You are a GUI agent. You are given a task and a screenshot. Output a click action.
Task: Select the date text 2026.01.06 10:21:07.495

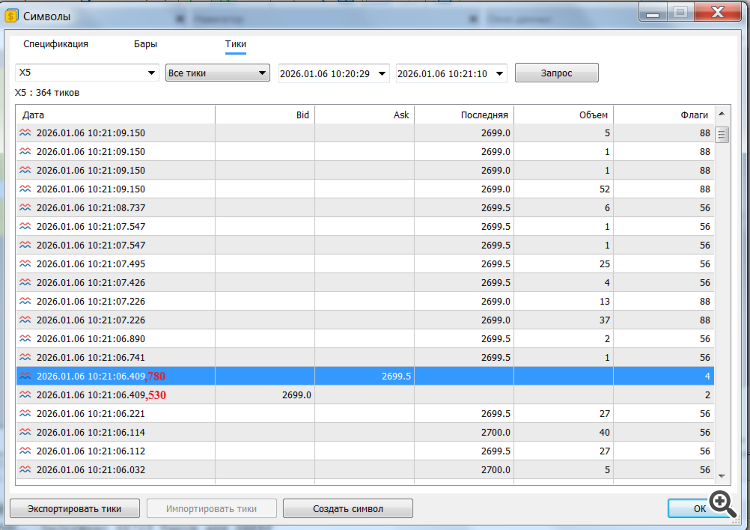point(91,264)
